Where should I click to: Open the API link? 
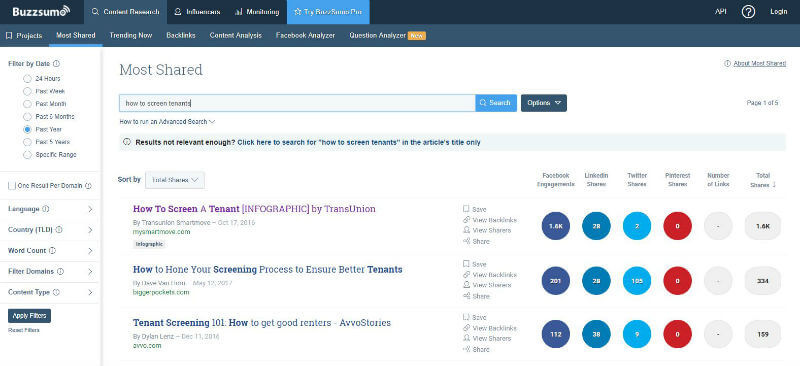click(x=720, y=12)
